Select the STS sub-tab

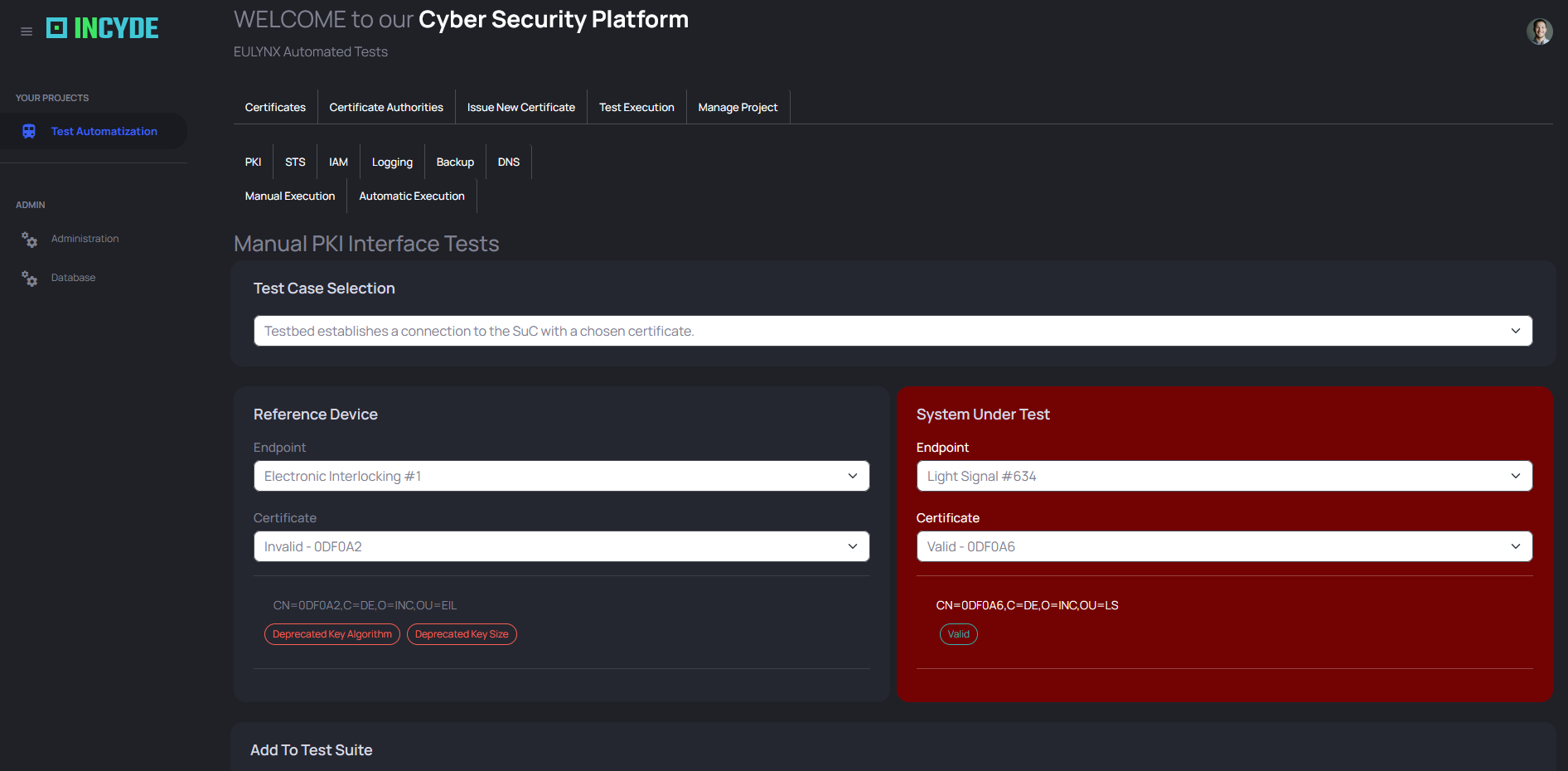[x=295, y=162]
